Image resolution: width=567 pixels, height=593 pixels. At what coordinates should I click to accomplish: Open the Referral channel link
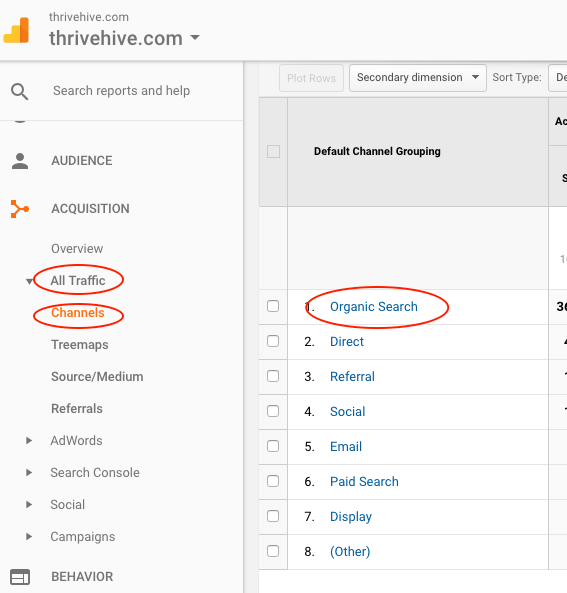coord(353,377)
